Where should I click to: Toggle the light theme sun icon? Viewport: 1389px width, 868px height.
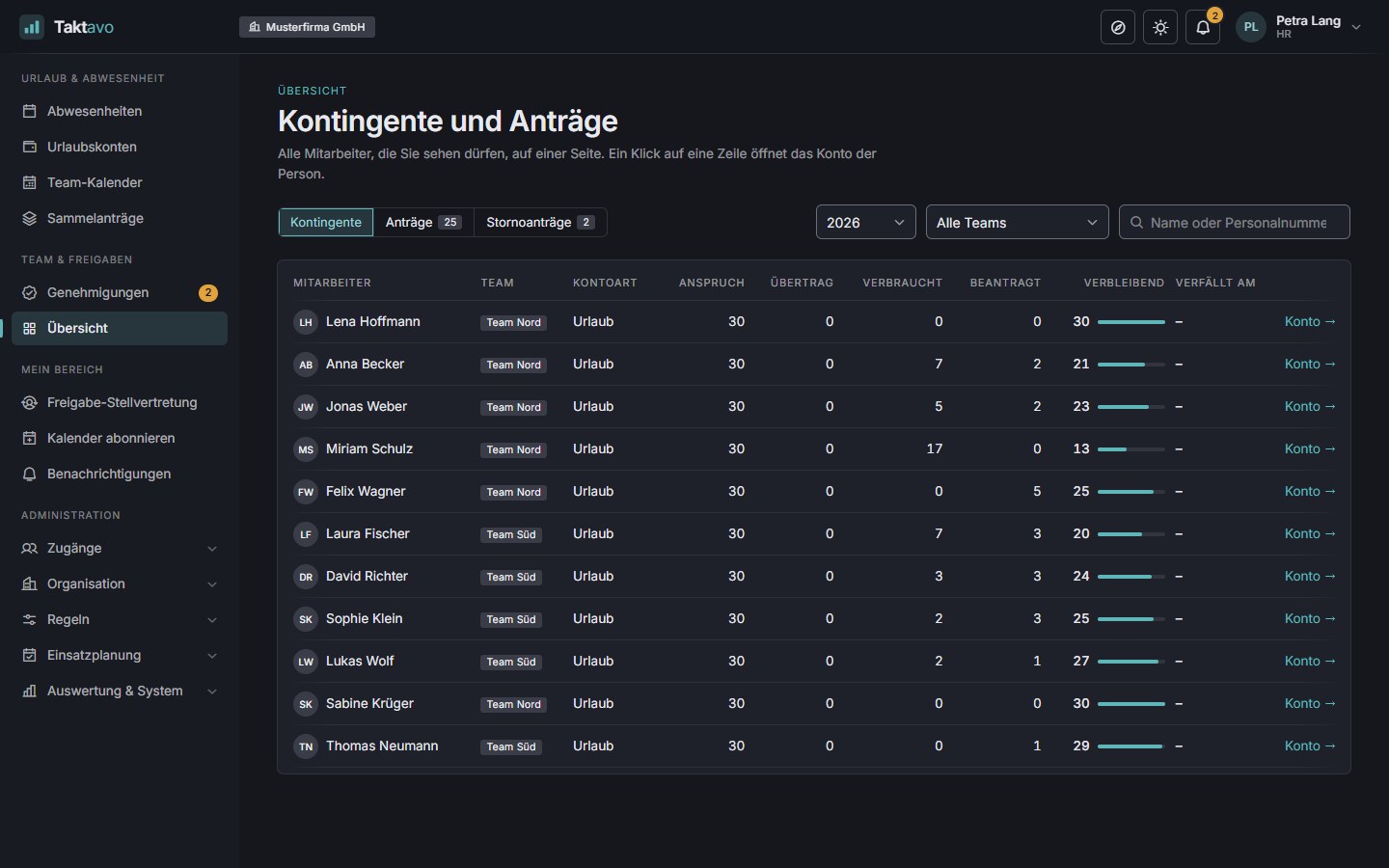coord(1160,27)
